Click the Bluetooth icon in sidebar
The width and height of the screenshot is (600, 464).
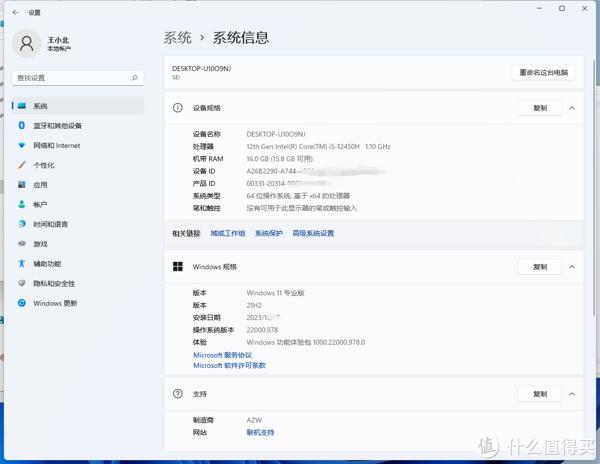(x=22, y=125)
